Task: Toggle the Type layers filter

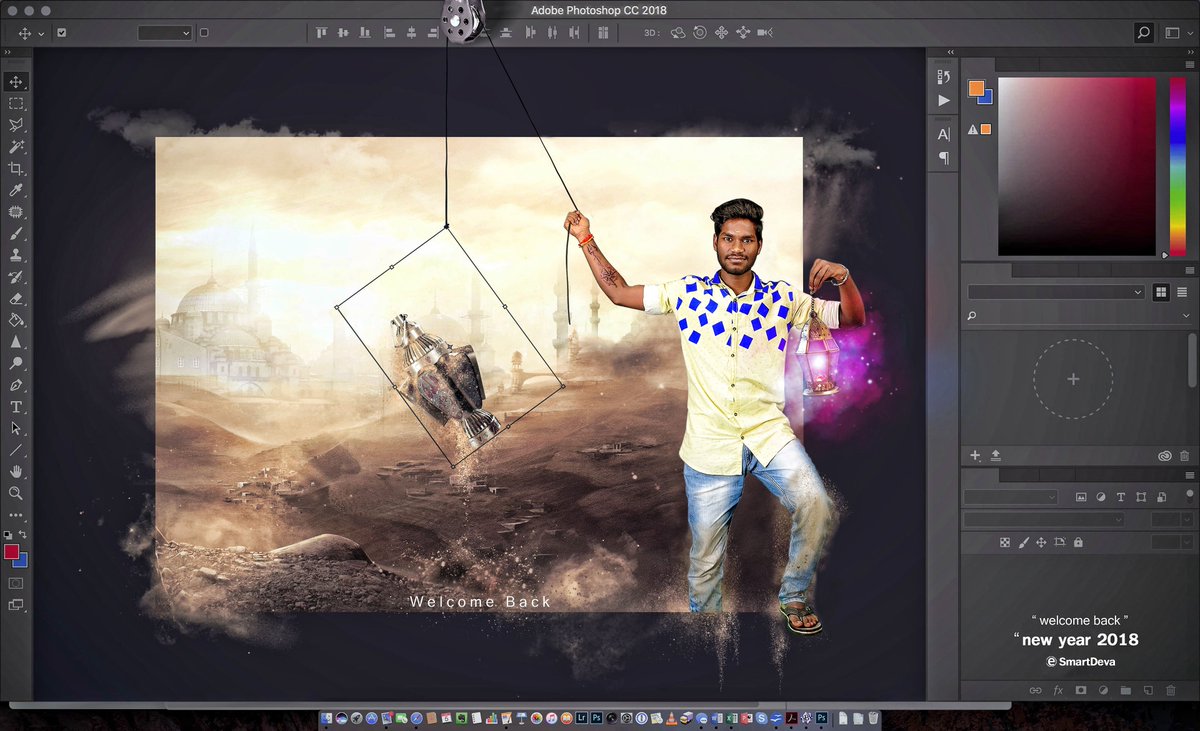Action: [x=1121, y=496]
